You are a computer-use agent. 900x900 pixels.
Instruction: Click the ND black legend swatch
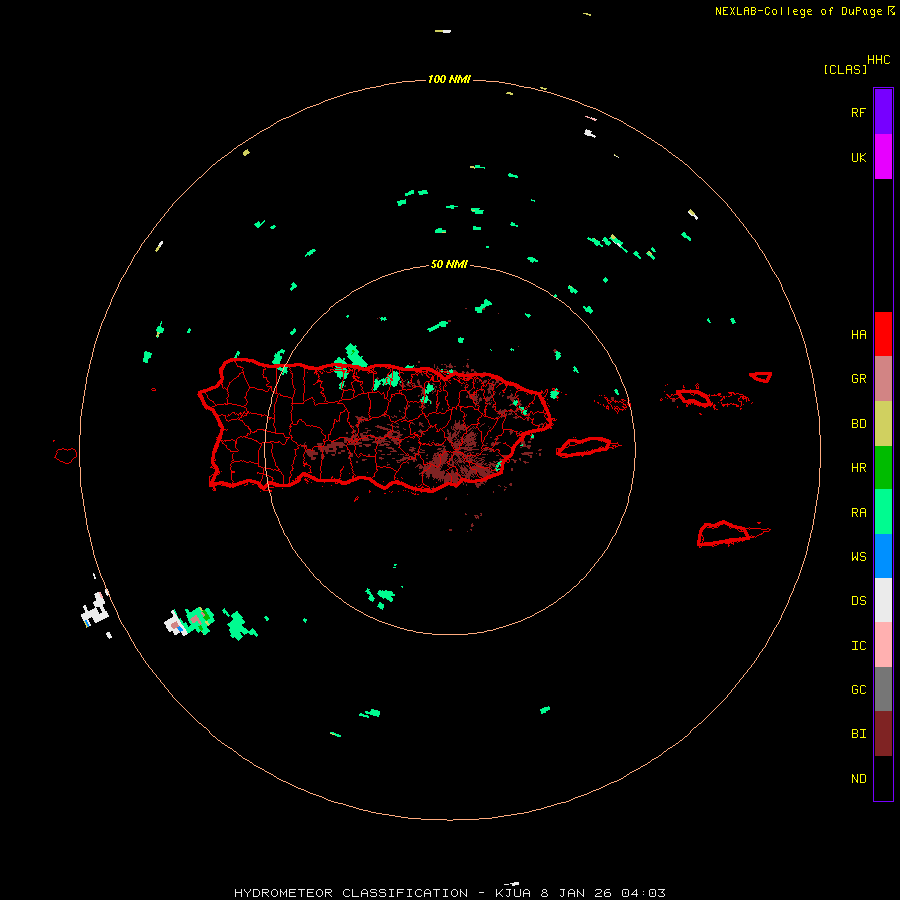pos(883,778)
